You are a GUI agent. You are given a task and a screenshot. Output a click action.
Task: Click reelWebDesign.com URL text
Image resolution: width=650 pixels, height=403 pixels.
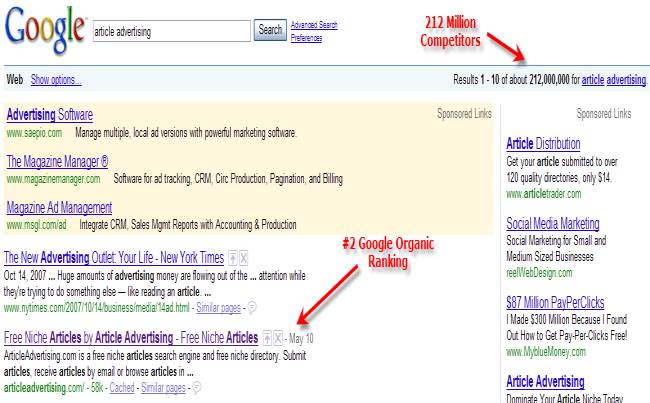(x=539, y=273)
